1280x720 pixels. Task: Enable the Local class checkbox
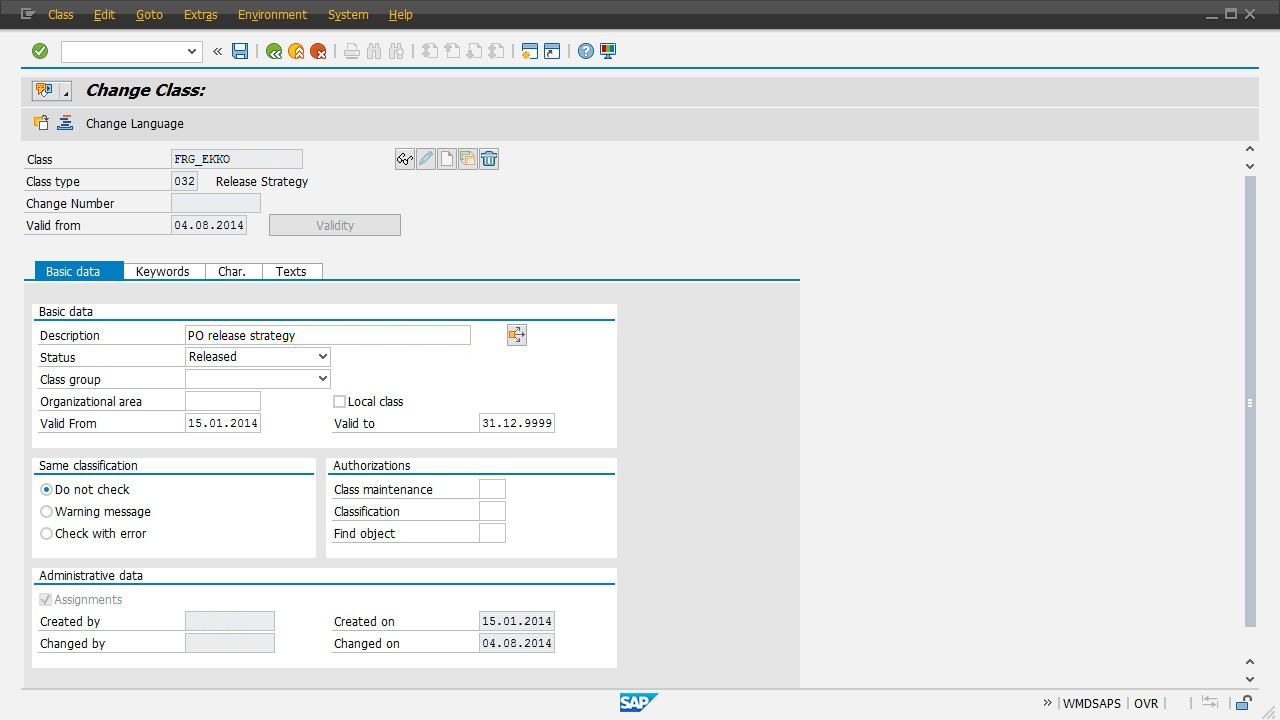(x=340, y=402)
